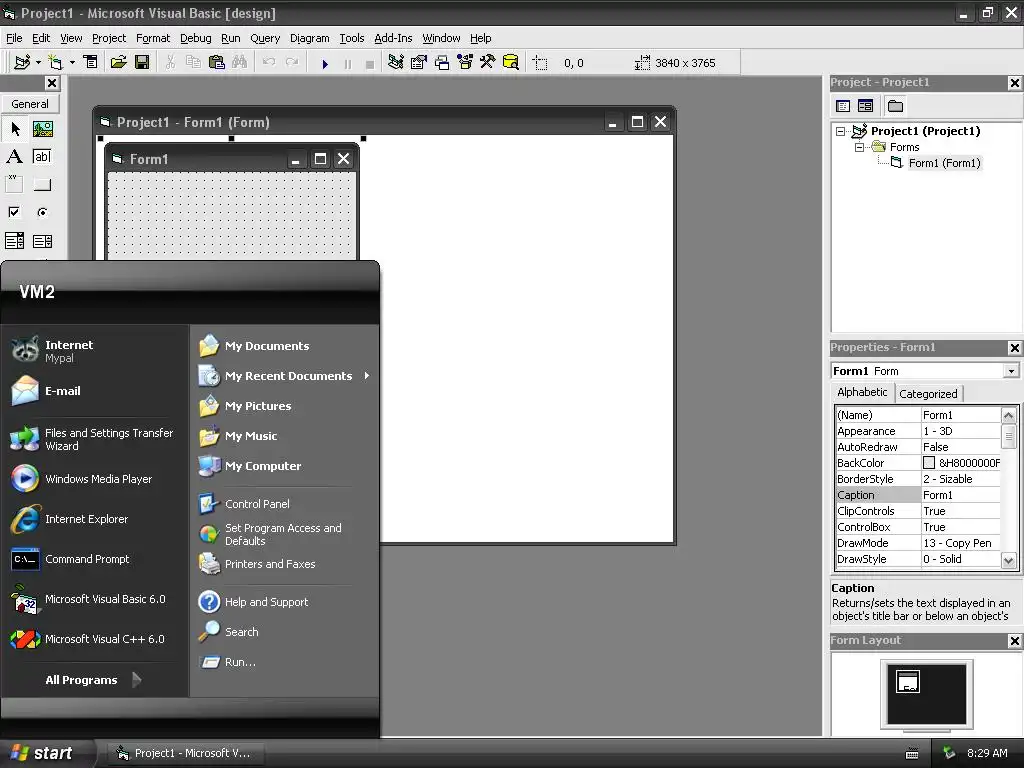Select the TextBox control (abl icon)
This screenshot has width=1024, height=768.
[42, 157]
